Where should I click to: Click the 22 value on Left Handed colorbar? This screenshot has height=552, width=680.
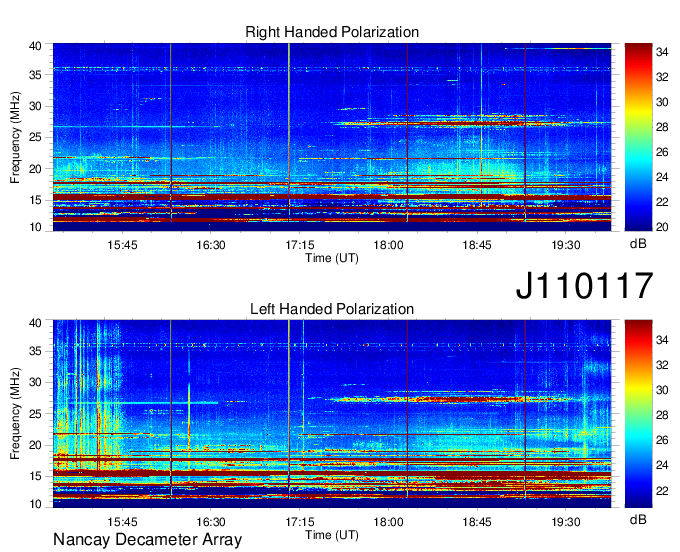pos(662,491)
